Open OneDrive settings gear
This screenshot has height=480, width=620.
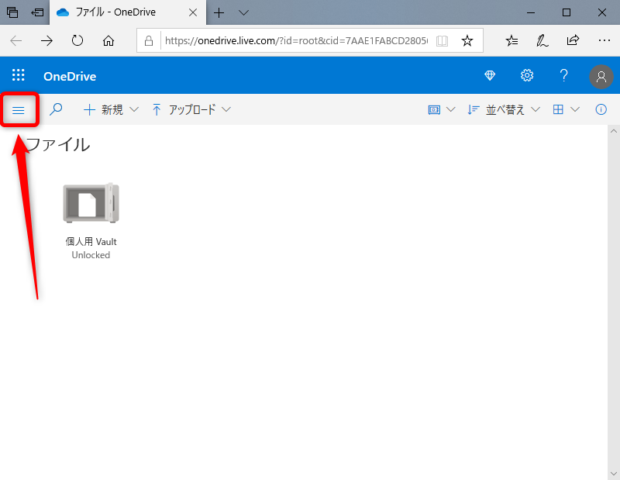[527, 75]
